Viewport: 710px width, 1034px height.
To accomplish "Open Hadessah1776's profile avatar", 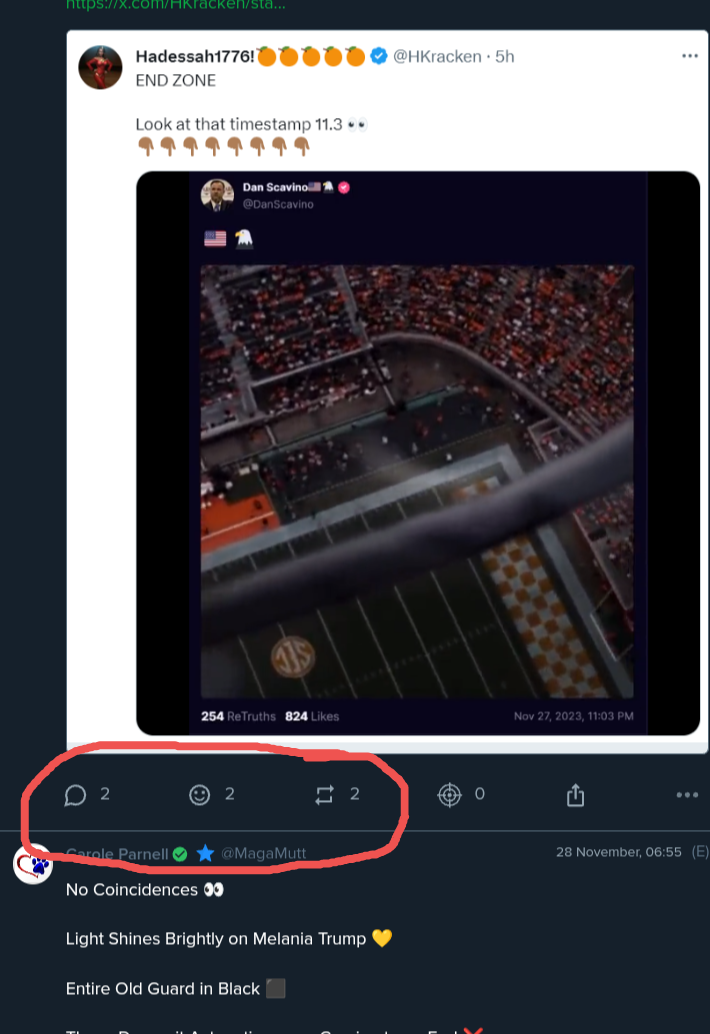I will click(100, 67).
